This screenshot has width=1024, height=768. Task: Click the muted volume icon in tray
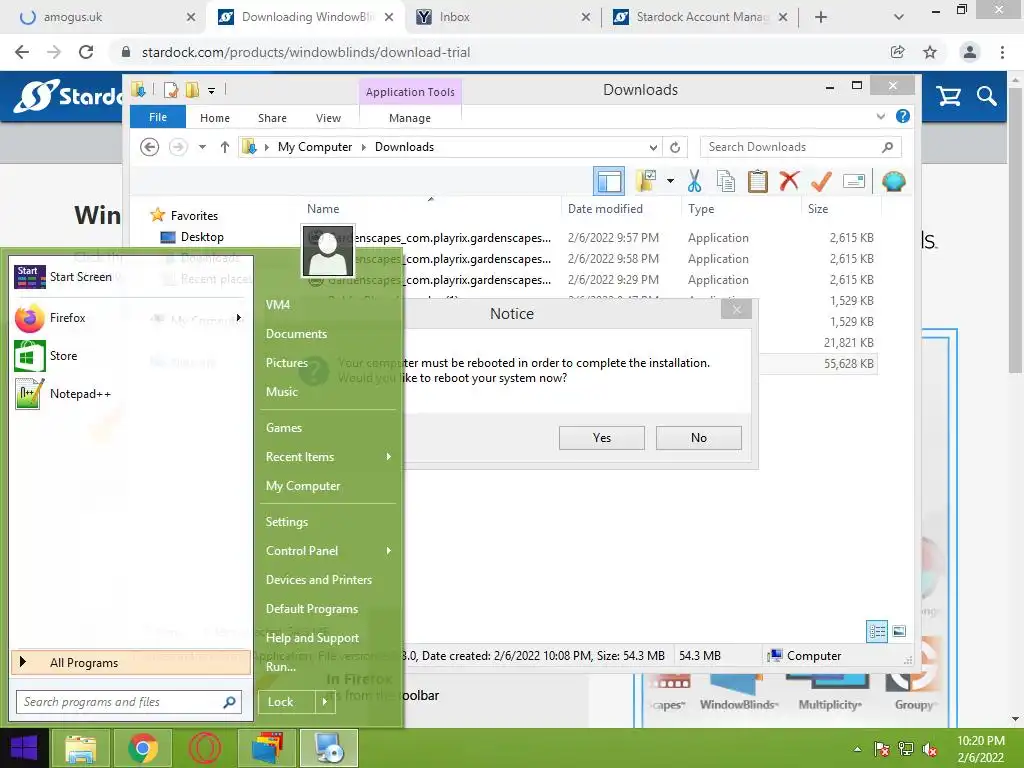coord(930,750)
